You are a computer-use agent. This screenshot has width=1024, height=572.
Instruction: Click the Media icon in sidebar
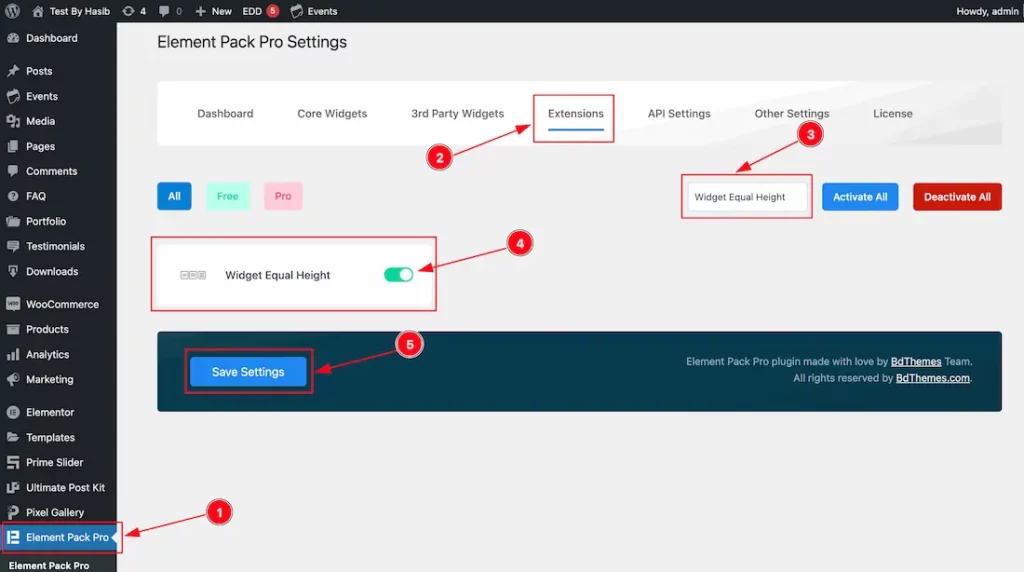(13, 121)
